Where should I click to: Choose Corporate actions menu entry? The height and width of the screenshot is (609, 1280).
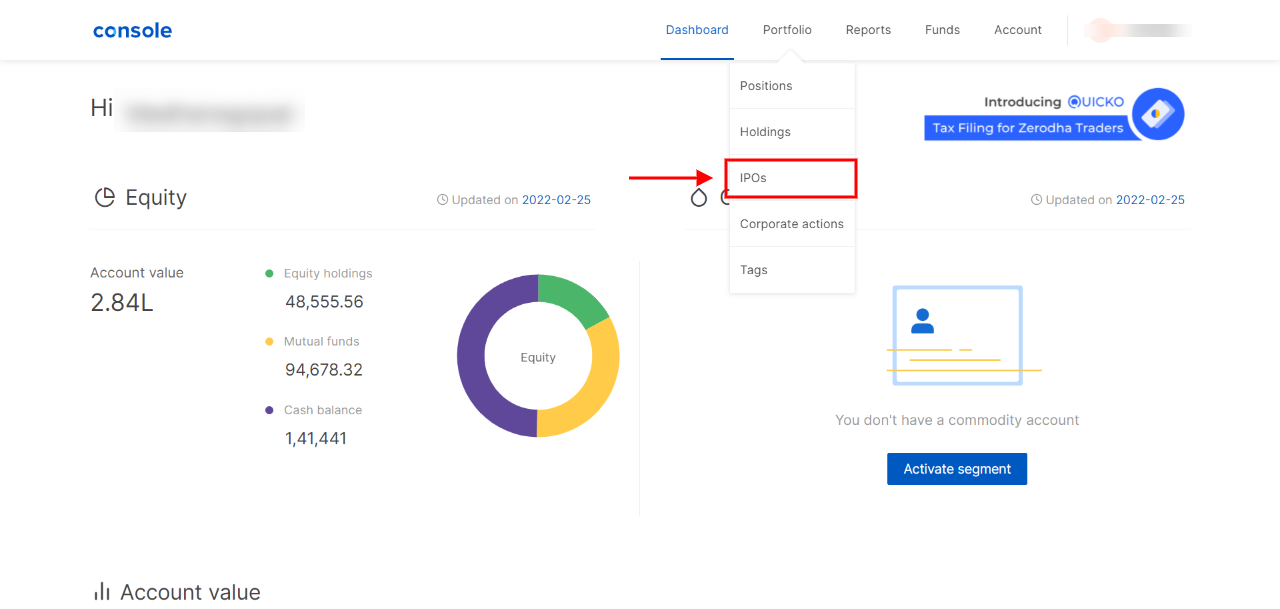click(x=791, y=224)
